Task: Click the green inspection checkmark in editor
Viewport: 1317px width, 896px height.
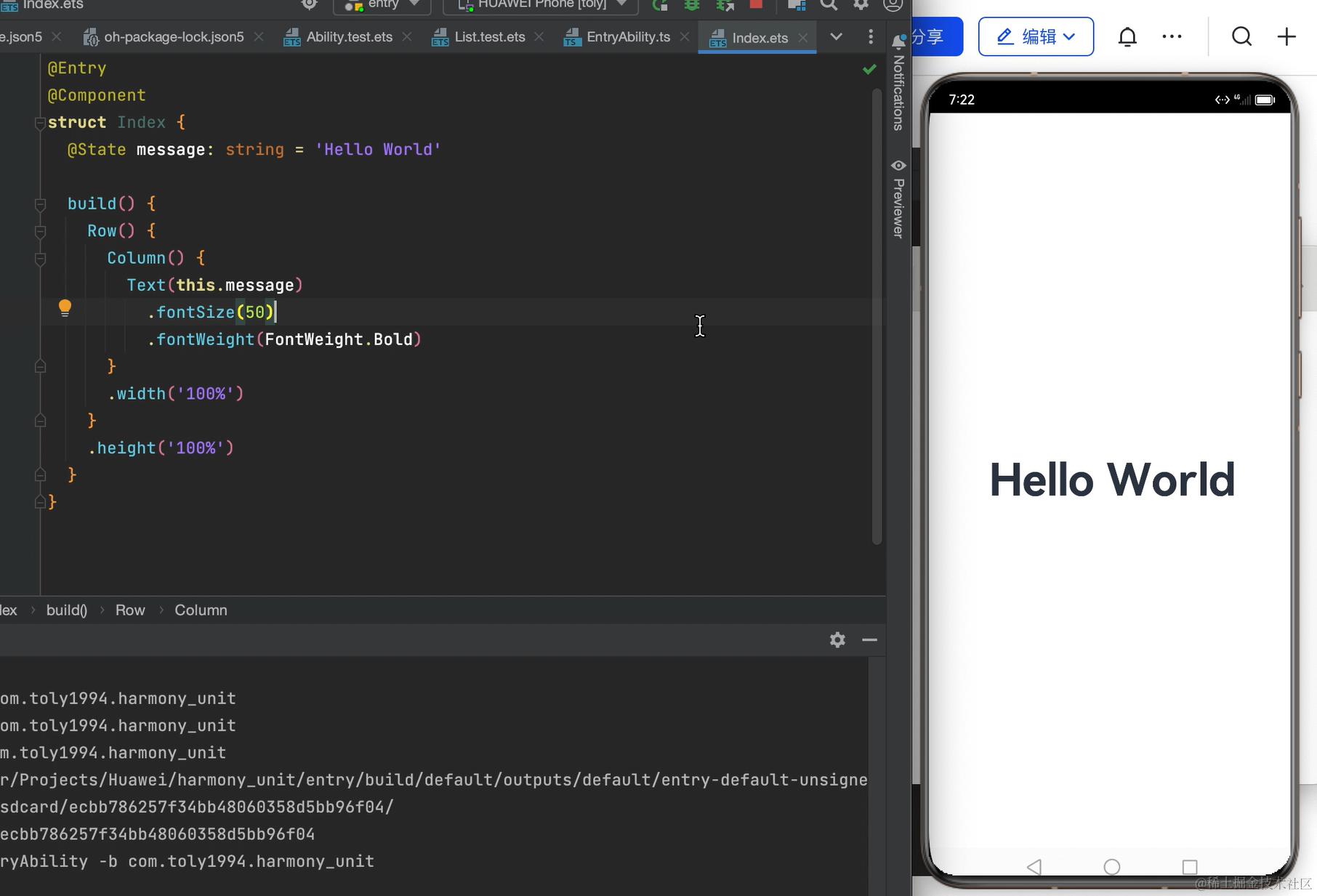Action: pos(869,69)
